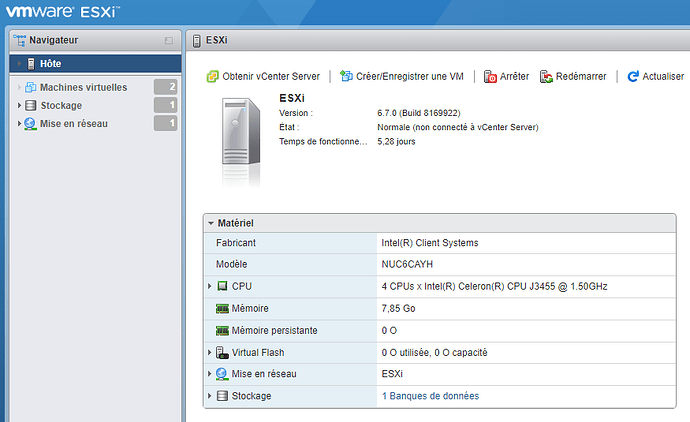Minimize the Navigateur panel with its collapse icon

[x=169, y=40]
